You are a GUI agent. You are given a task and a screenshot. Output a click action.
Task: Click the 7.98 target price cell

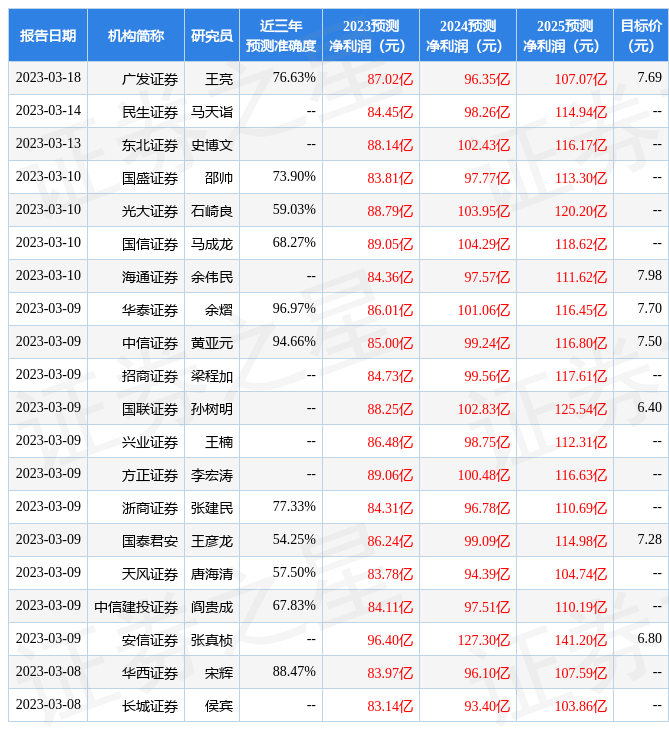(x=649, y=275)
